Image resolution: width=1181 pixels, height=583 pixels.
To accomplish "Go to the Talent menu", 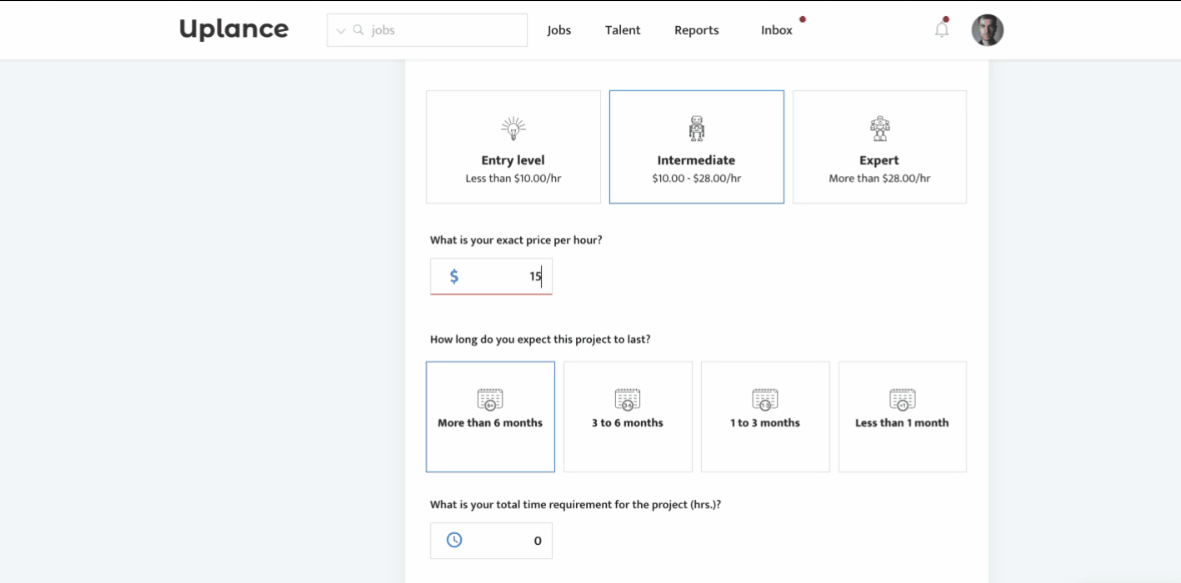I will tap(622, 30).
